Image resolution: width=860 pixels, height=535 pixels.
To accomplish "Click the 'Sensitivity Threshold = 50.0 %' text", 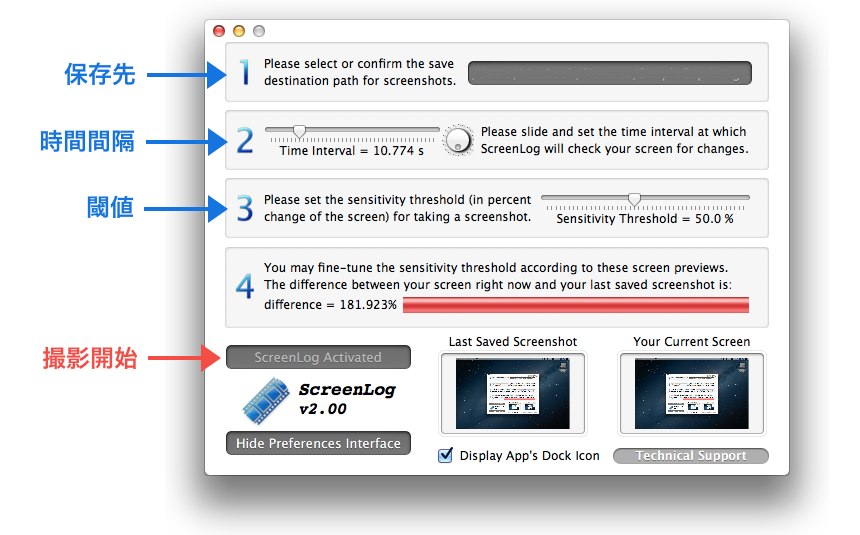I will coord(645,219).
